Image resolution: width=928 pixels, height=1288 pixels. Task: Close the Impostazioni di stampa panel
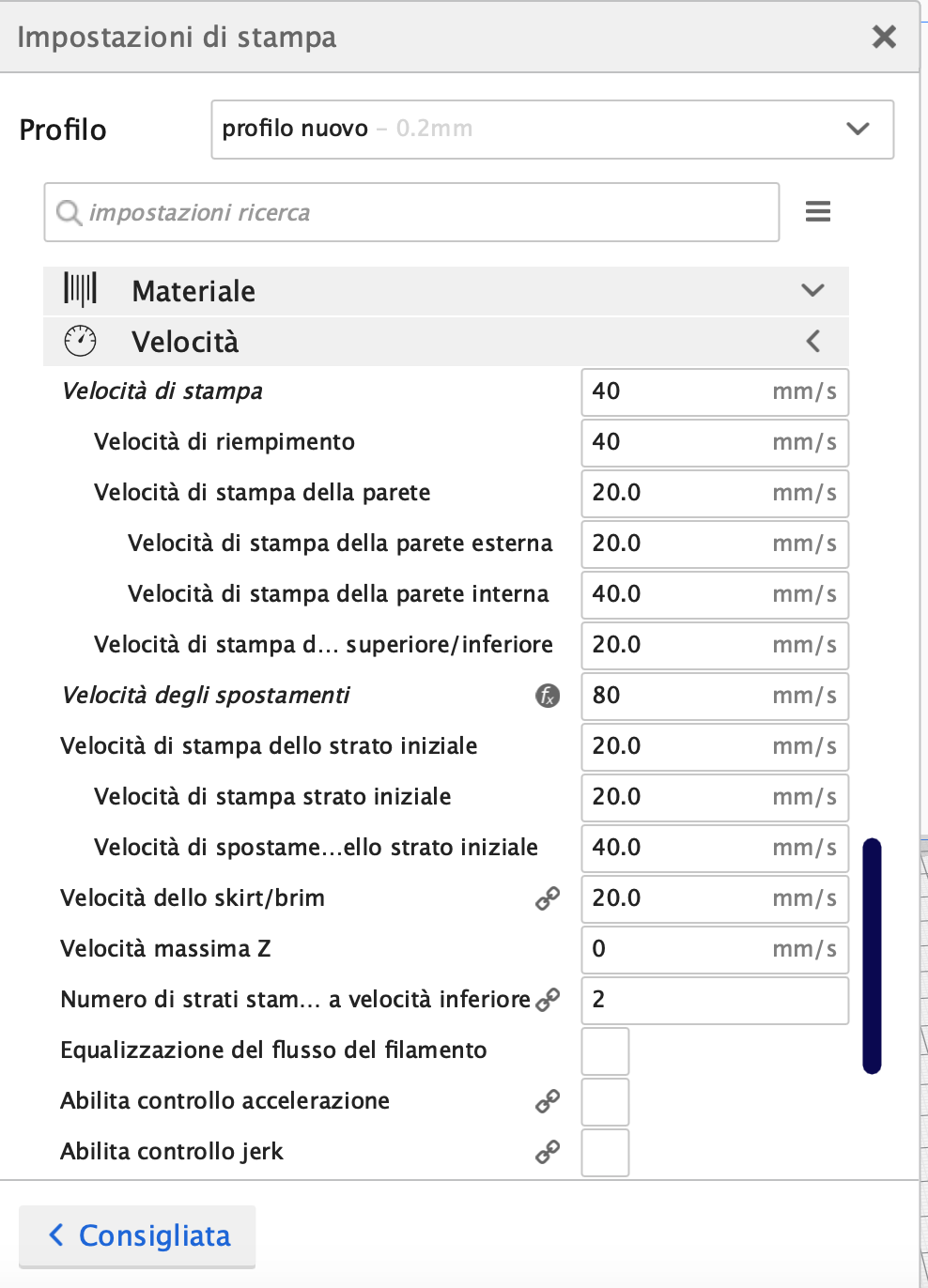tap(884, 37)
